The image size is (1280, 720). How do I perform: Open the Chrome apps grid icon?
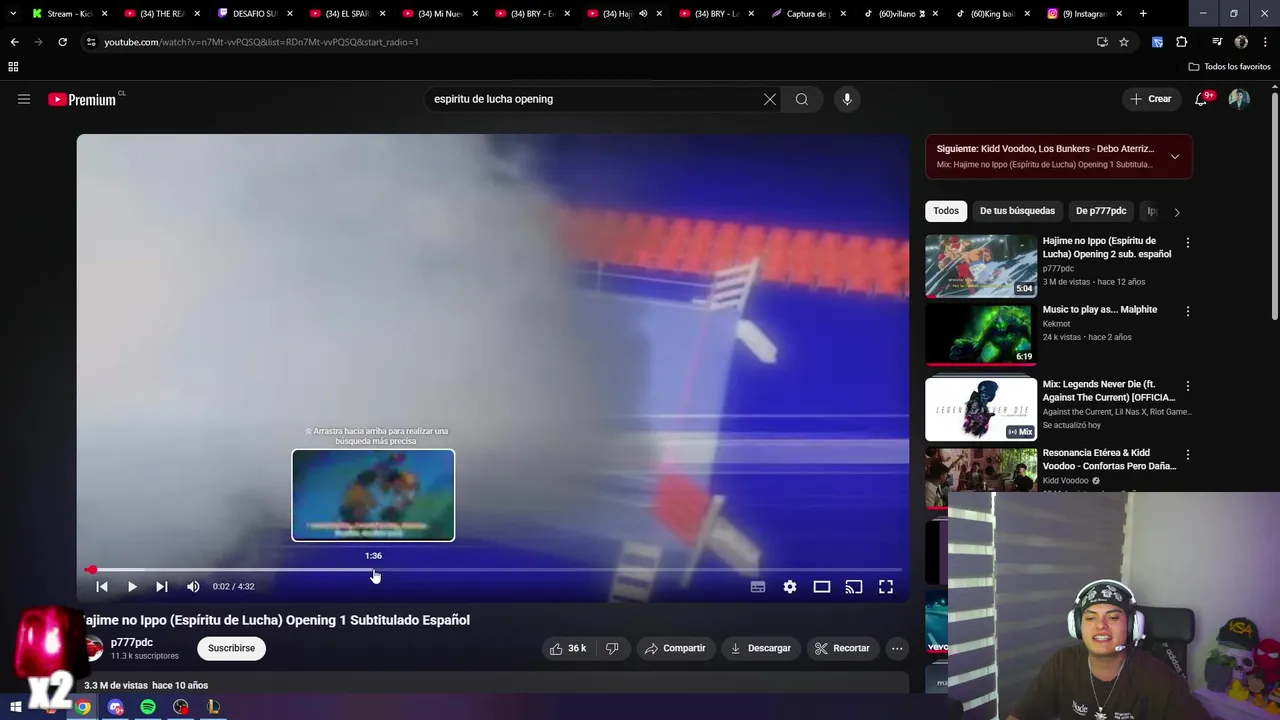coord(13,67)
